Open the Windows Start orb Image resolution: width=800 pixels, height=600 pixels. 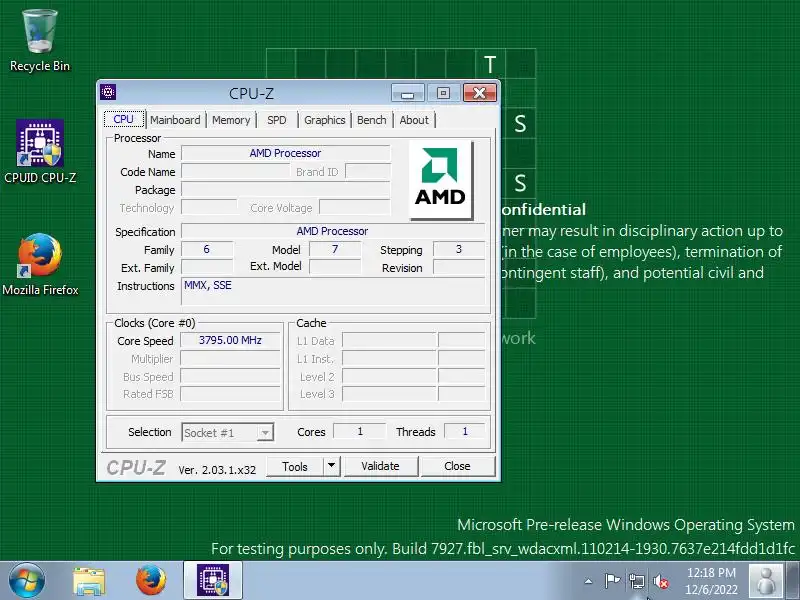[27, 580]
